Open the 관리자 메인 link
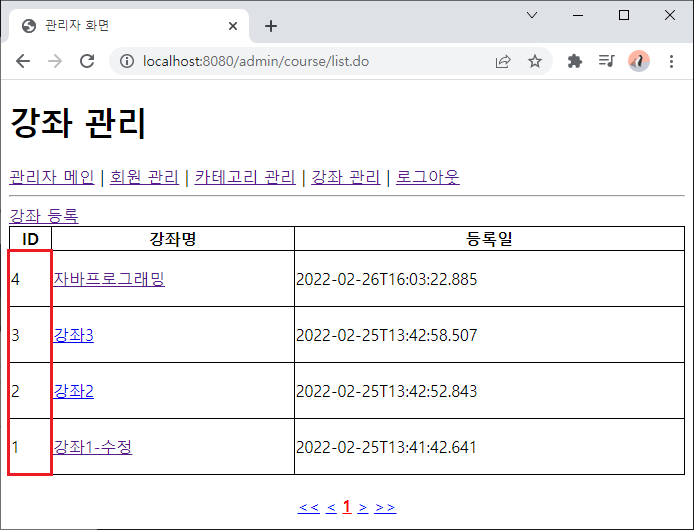 [x=52, y=177]
